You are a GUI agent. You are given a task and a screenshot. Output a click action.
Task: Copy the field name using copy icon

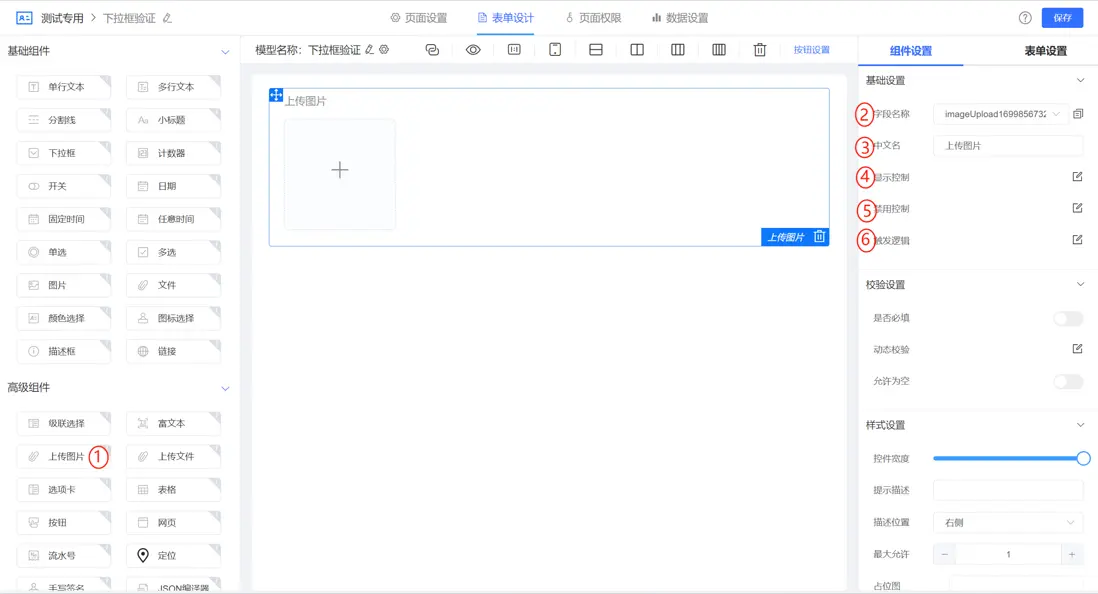pos(1078,114)
